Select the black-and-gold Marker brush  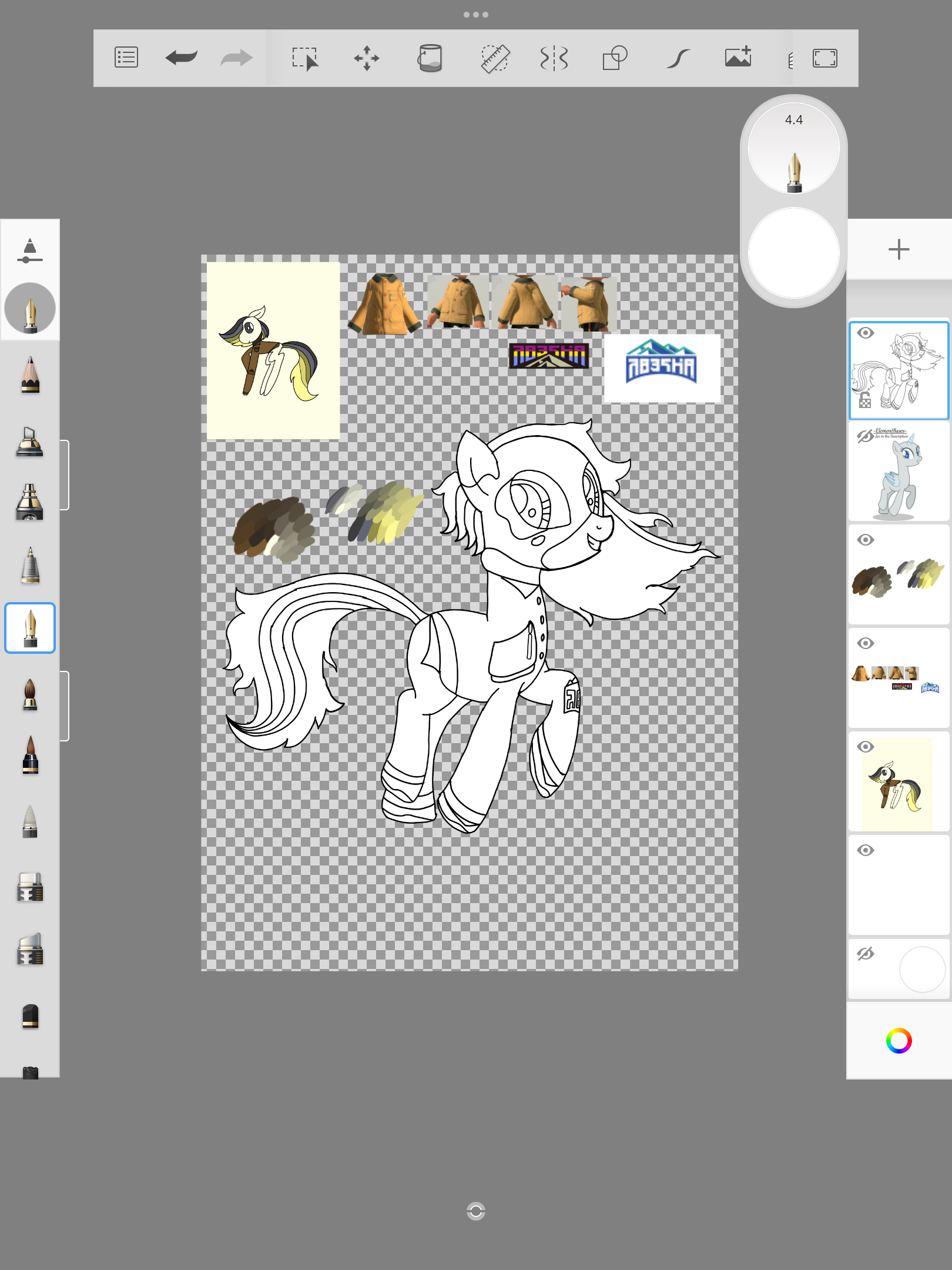point(29,502)
